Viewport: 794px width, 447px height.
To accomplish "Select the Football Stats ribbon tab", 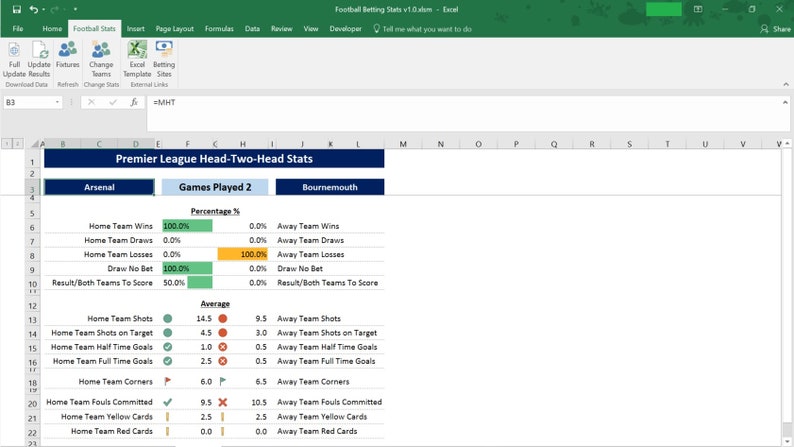I will (94, 29).
